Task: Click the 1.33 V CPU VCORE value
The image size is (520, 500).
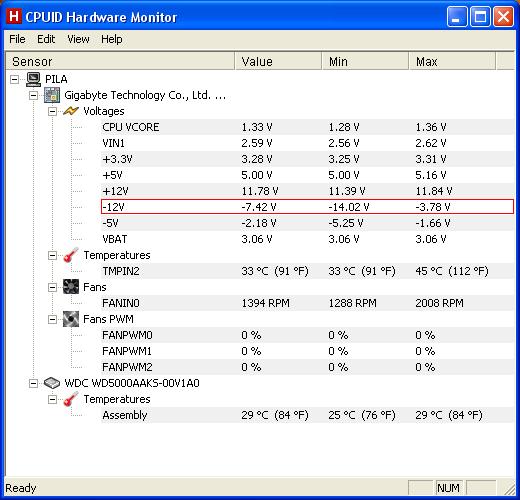Action: click(257, 127)
